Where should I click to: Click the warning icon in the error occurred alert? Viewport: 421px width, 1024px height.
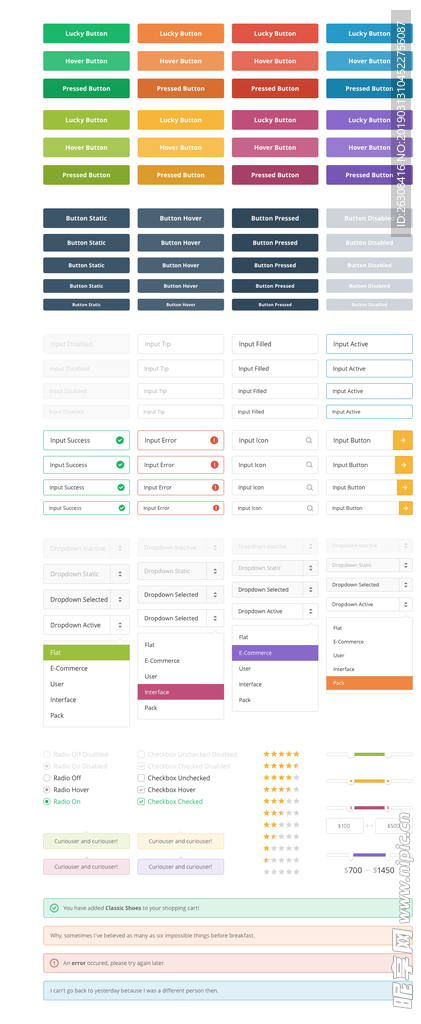[x=54, y=963]
